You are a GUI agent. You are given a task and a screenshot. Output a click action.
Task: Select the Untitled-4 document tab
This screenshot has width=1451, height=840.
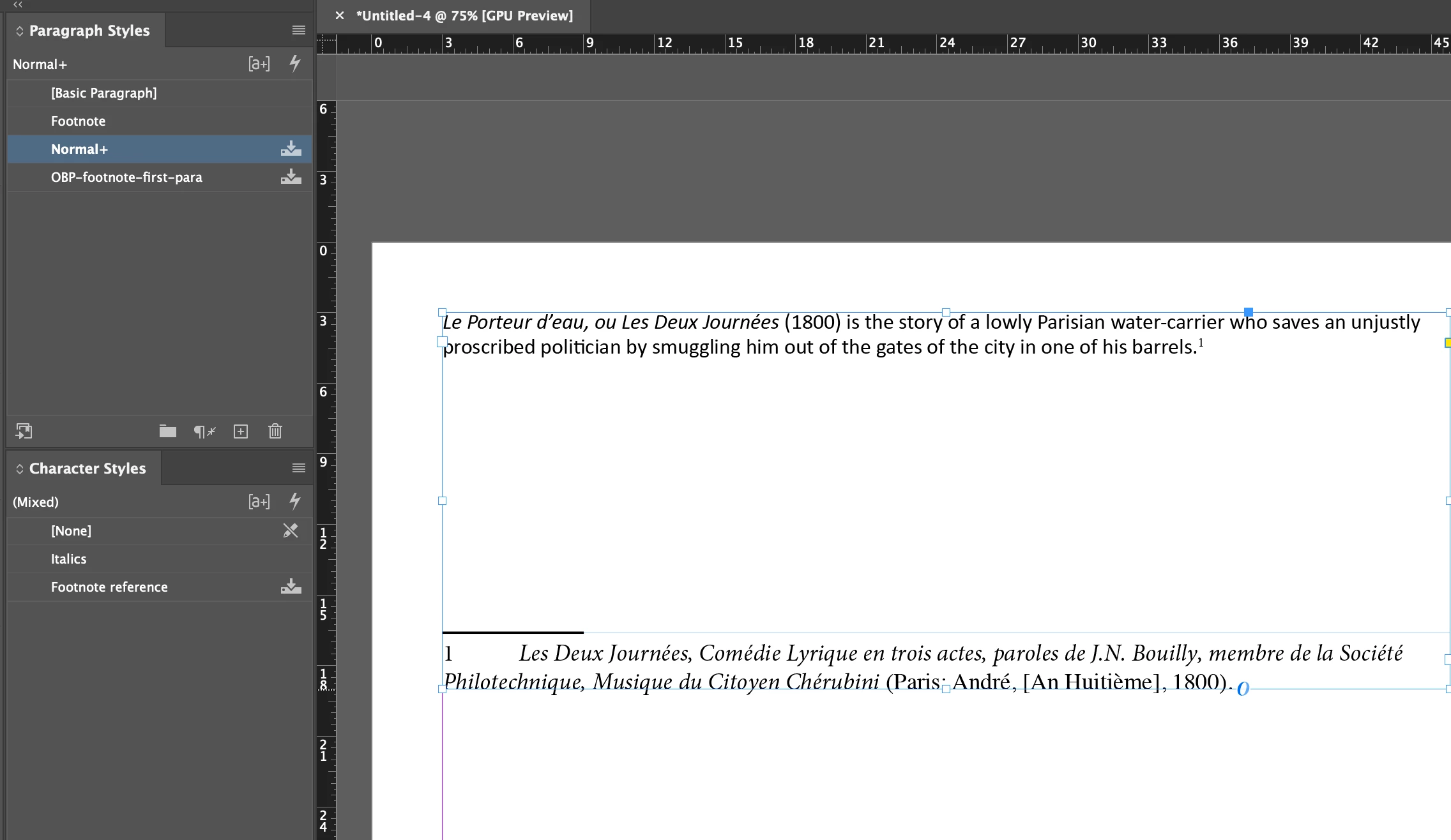464,16
